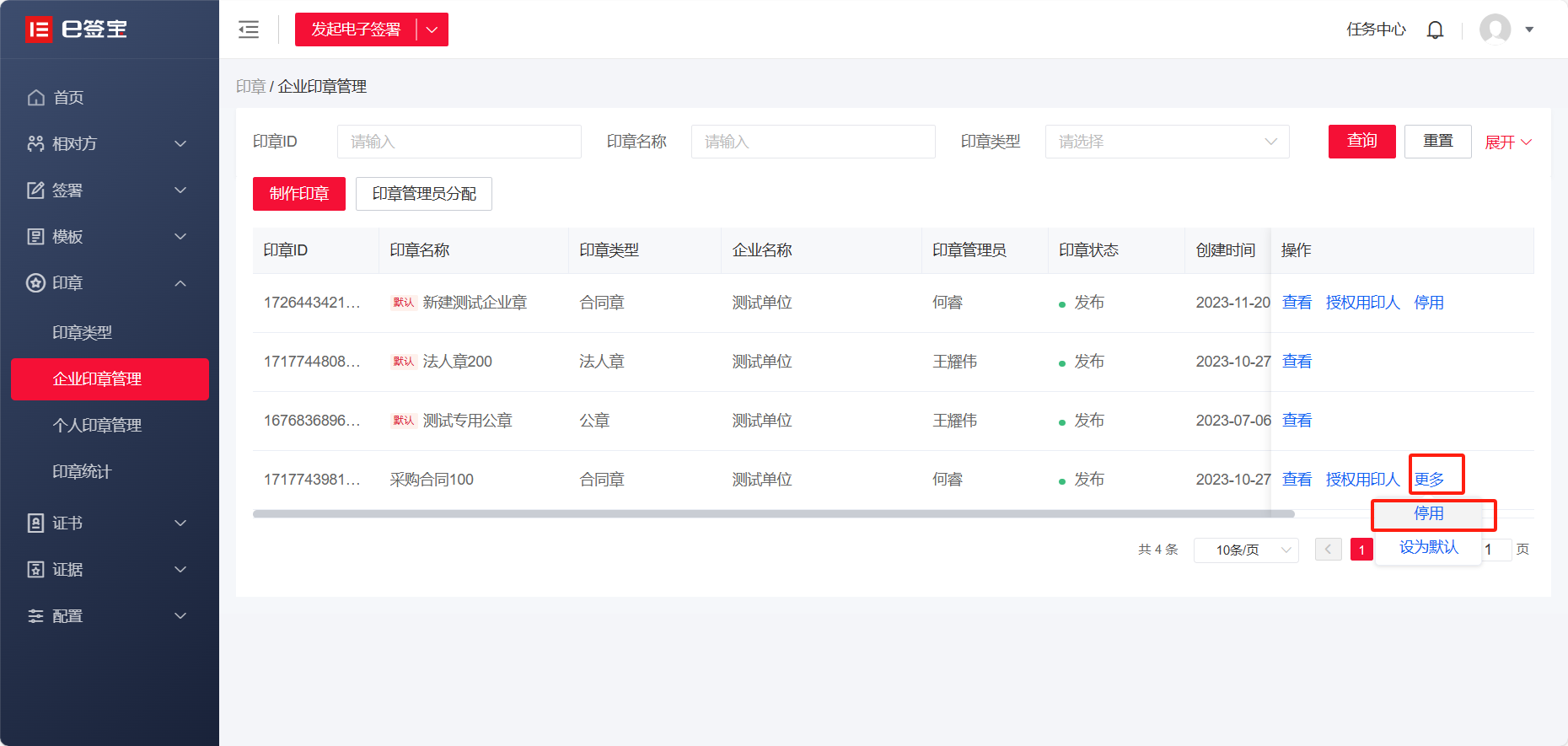View the 采购合同100 seal row
This screenshot has width=1568, height=746.
[x=1297, y=480]
